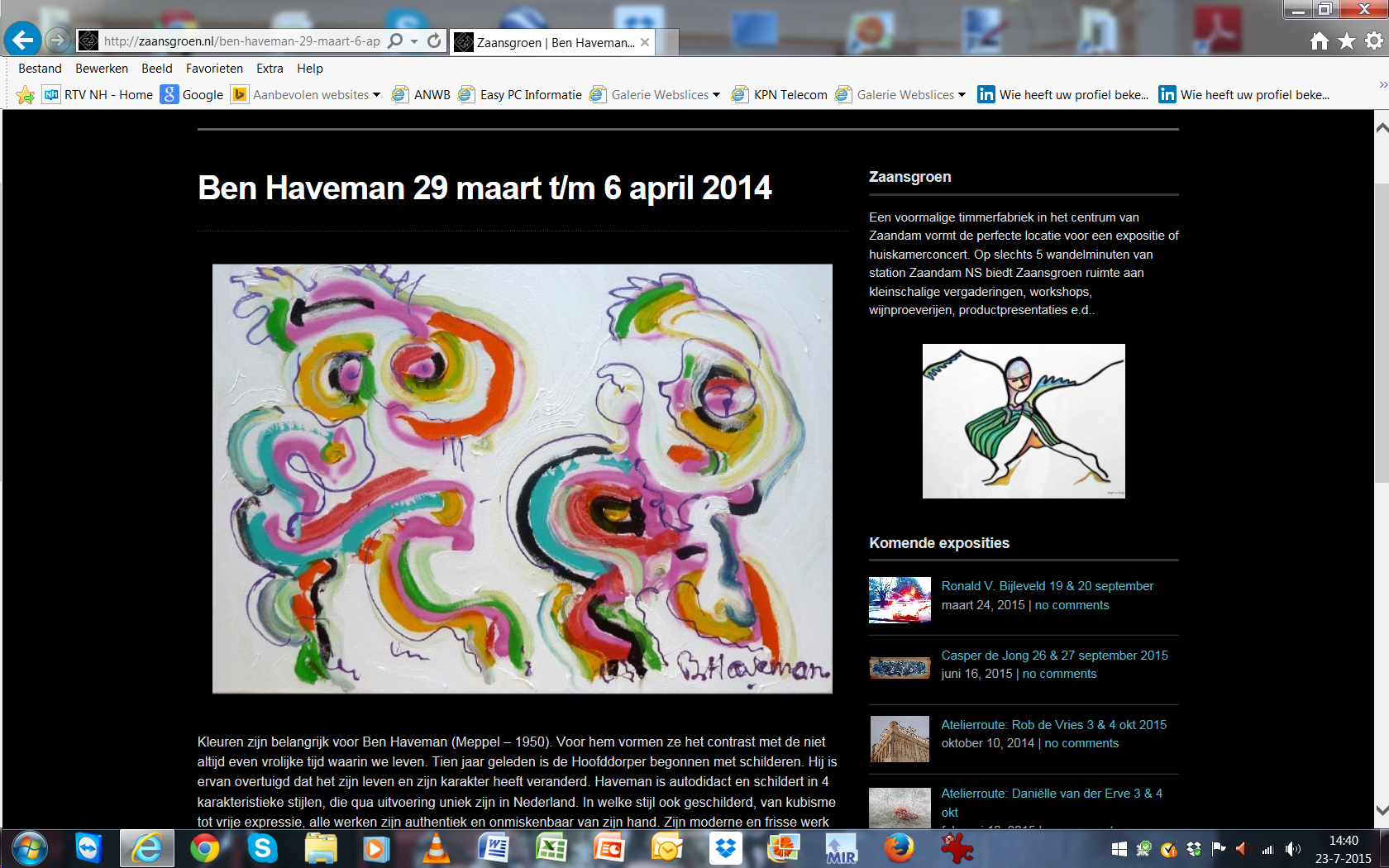This screenshot has height=868, width=1389.
Task: Open the KPN Telecom bookmark
Action: (x=780, y=95)
